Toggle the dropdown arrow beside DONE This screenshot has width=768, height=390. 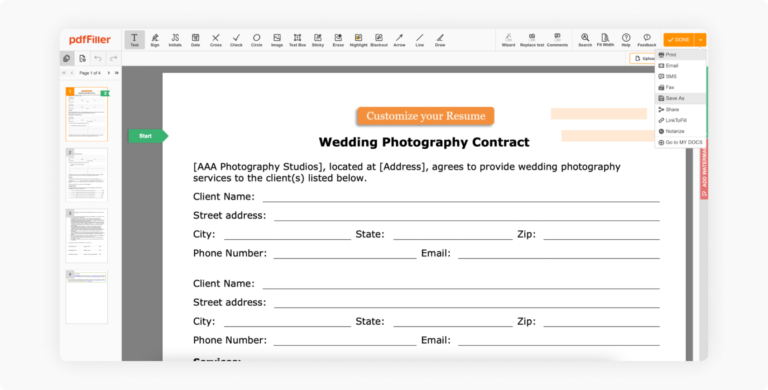coord(700,40)
